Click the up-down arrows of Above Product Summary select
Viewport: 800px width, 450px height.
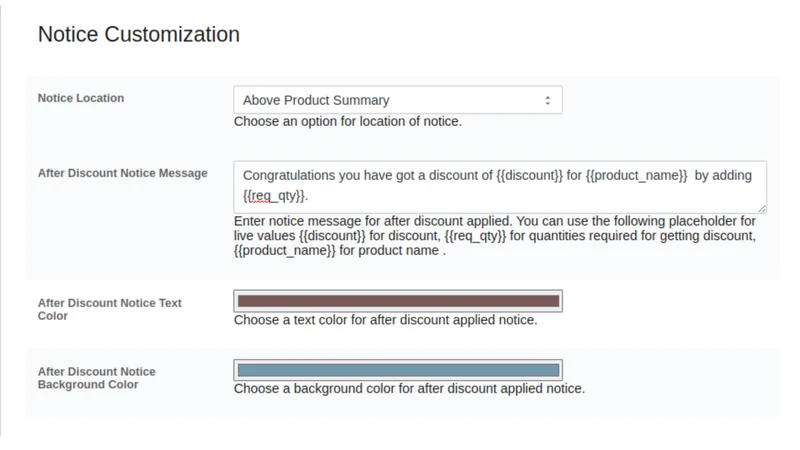[x=547, y=101]
